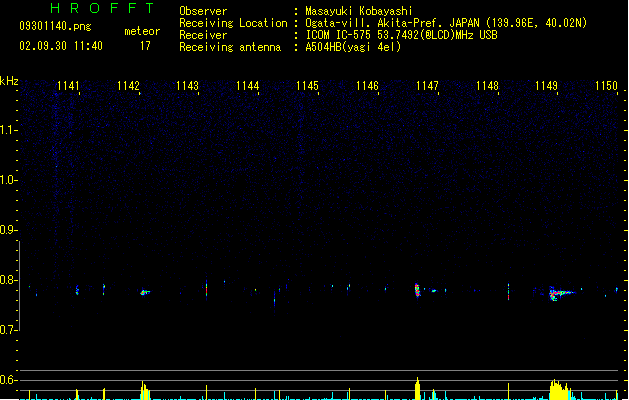Click the 1.1 kHz frequency label

pos(8,130)
